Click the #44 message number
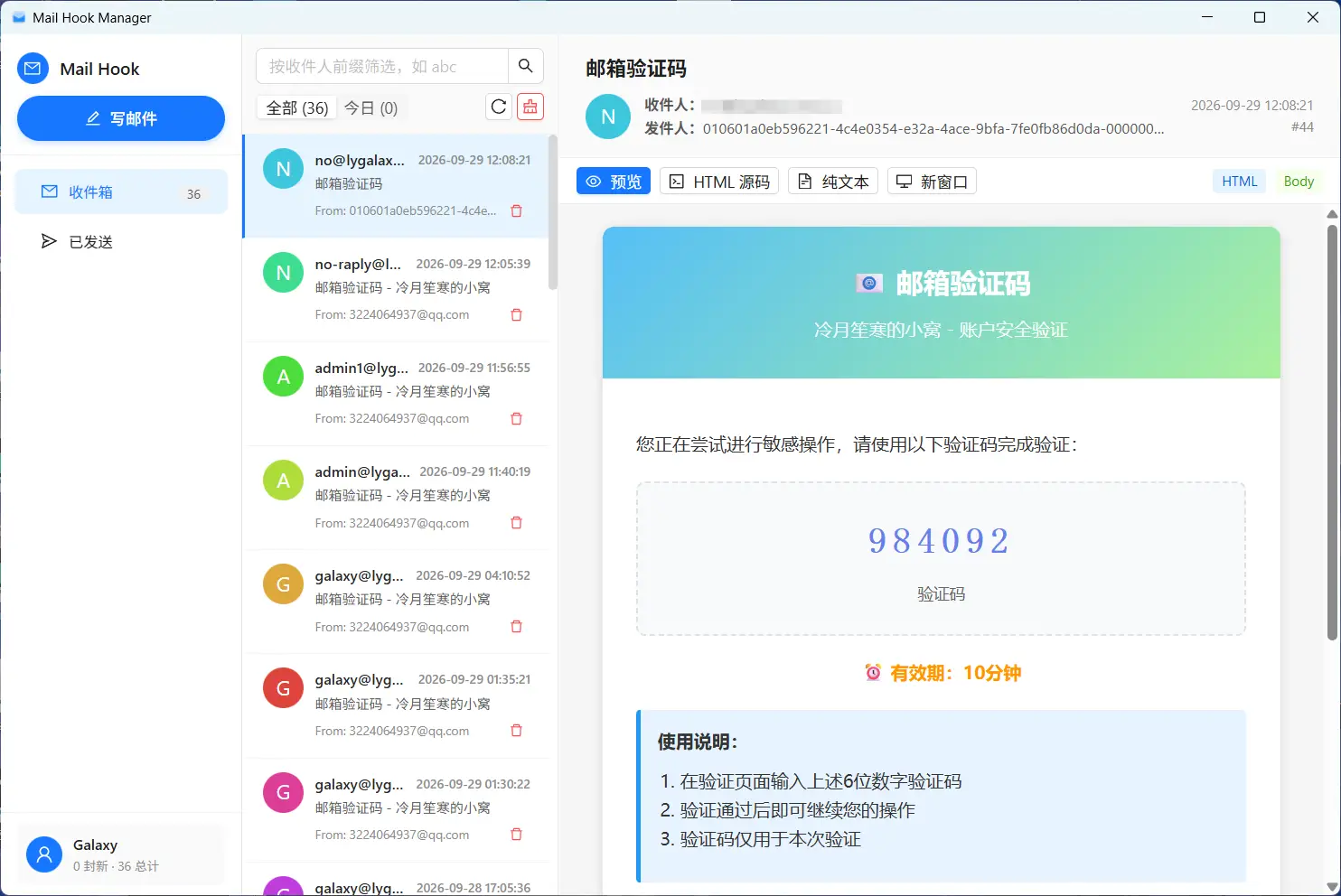 coord(1302,127)
